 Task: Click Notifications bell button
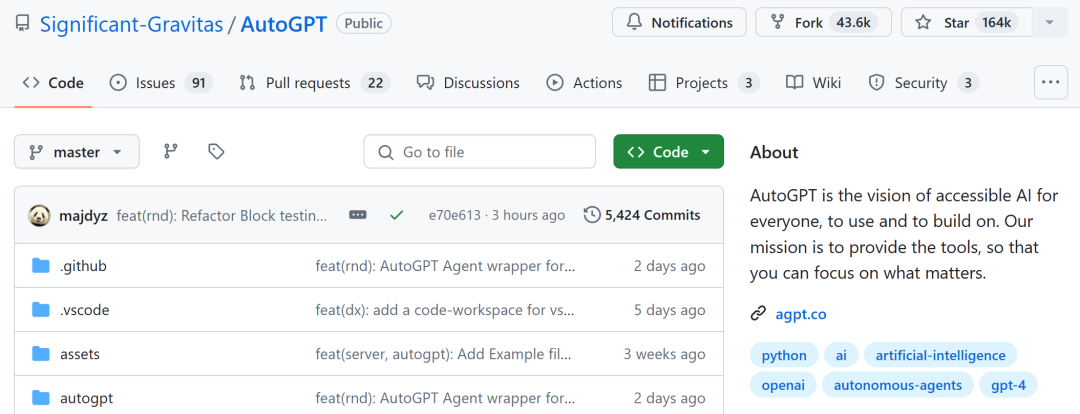click(x=679, y=23)
